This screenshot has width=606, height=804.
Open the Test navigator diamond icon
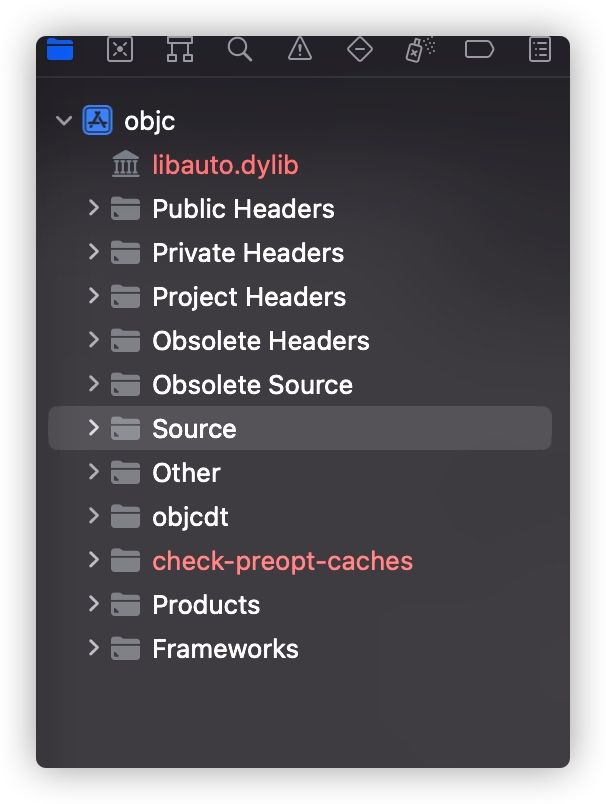point(360,49)
